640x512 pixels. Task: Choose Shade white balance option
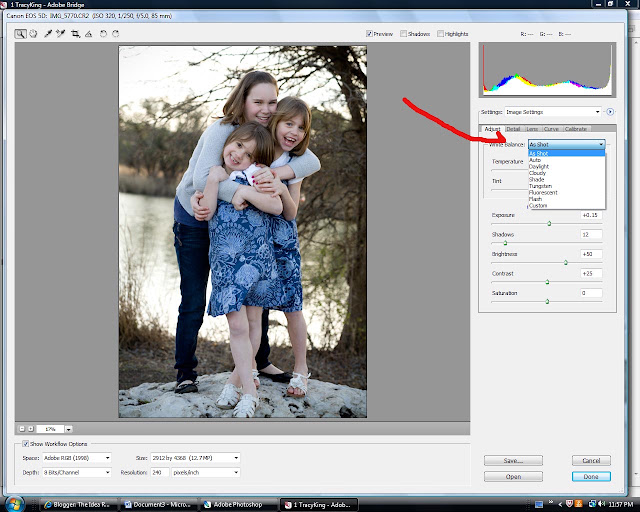(x=567, y=180)
